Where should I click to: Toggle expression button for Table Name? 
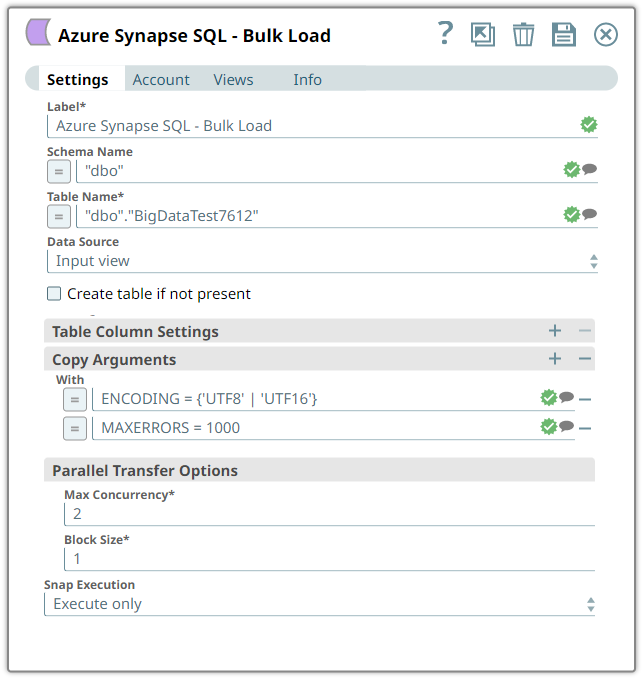point(59,216)
